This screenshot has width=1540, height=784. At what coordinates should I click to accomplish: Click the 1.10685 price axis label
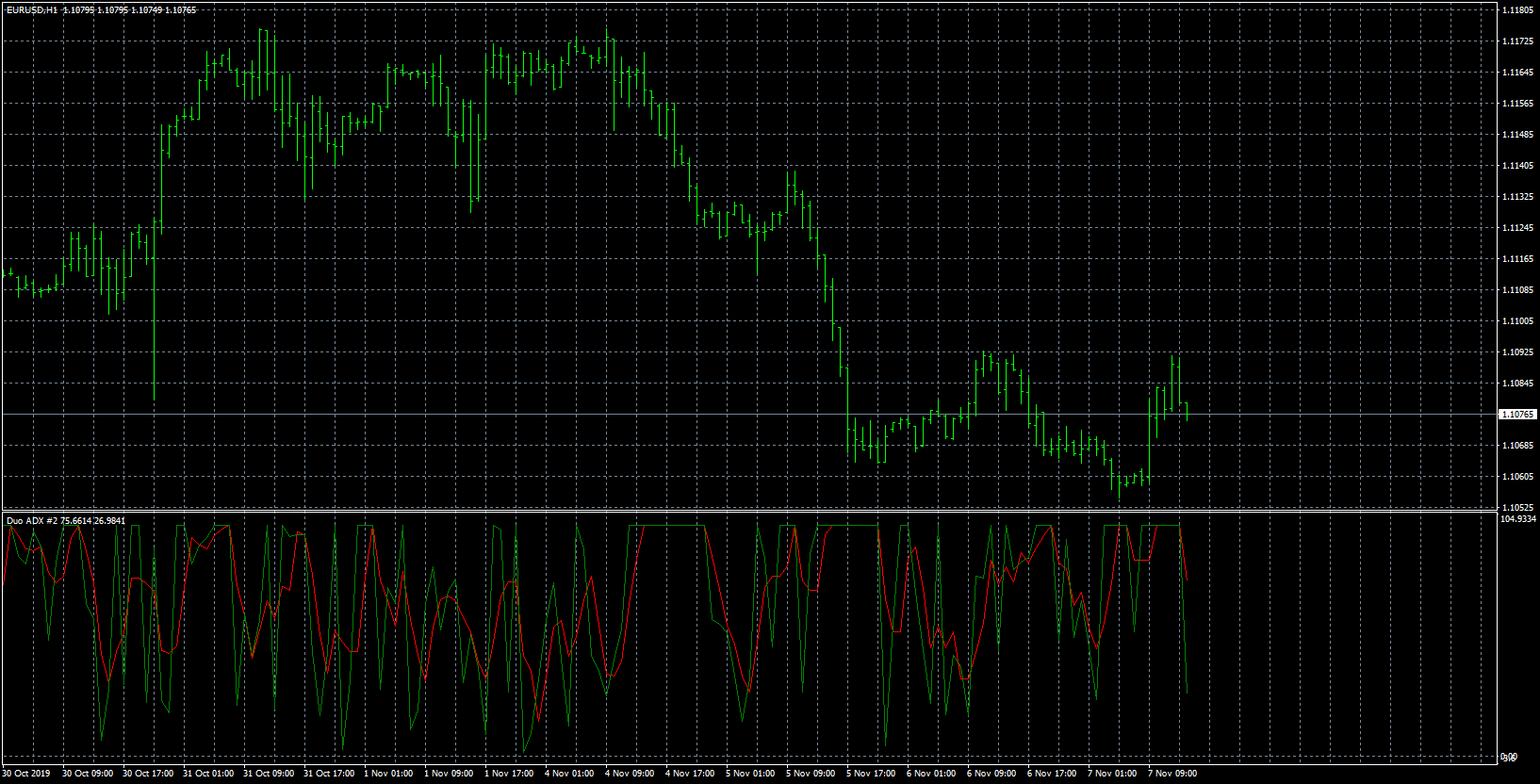(1517, 446)
